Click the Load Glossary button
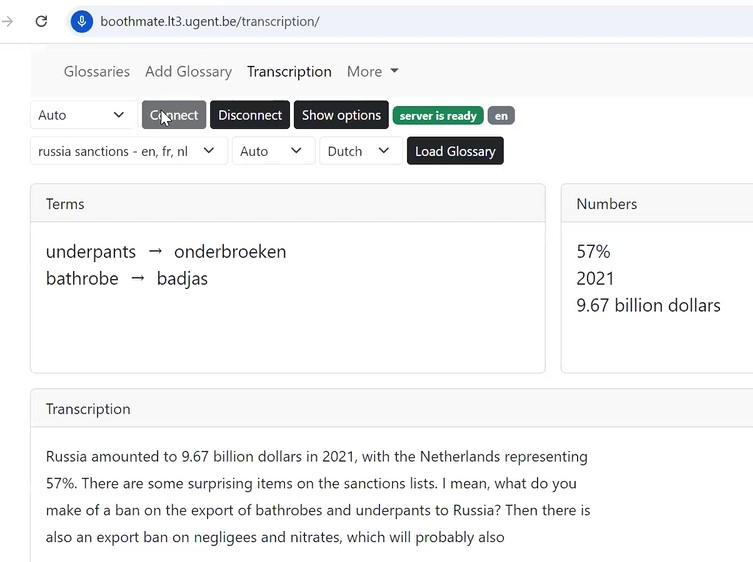The image size is (753, 562). click(x=455, y=151)
